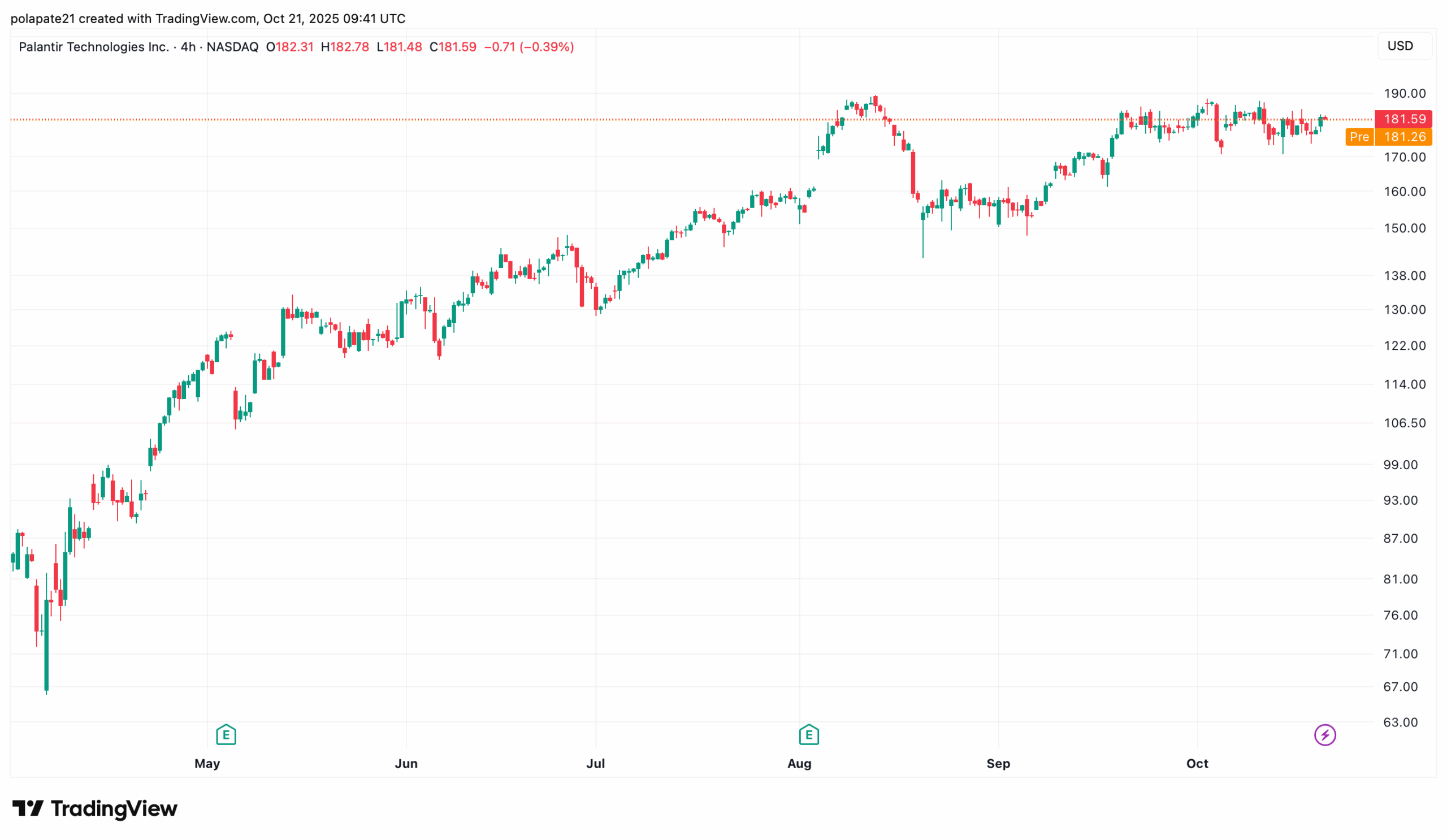Click the 87.00 price axis label
The height and width of the screenshot is (840, 1447).
point(1401,539)
